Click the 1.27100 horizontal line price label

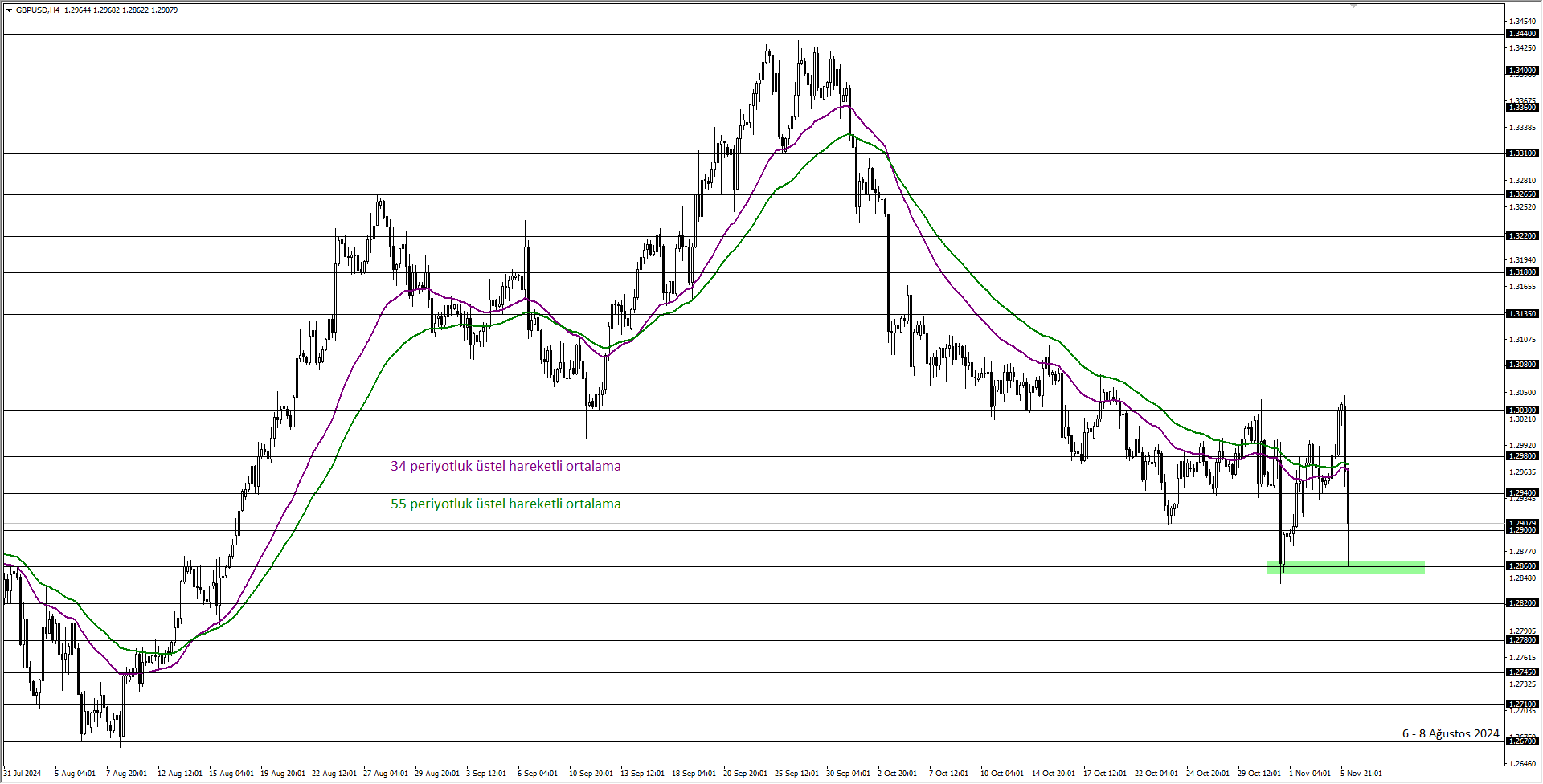coord(1522,704)
